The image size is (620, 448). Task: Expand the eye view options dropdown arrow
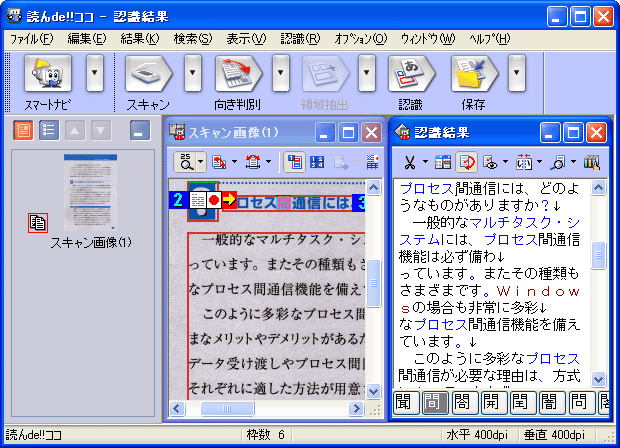[x=505, y=162]
